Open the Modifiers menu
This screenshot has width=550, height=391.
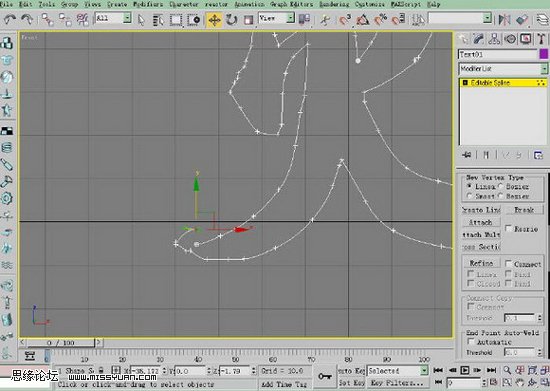point(148,5)
